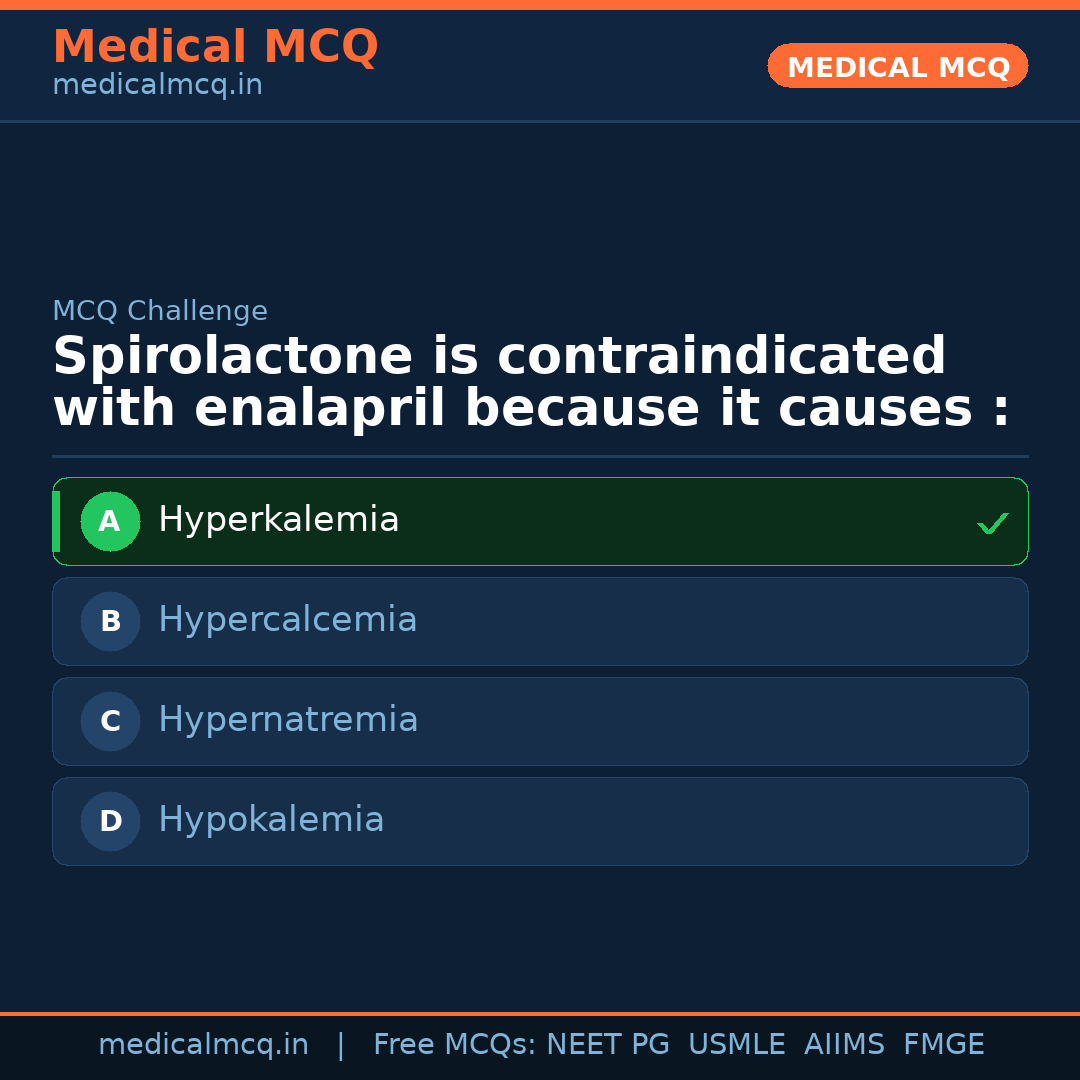Click the C option circle badge
The image size is (1080, 1080).
pos(110,721)
